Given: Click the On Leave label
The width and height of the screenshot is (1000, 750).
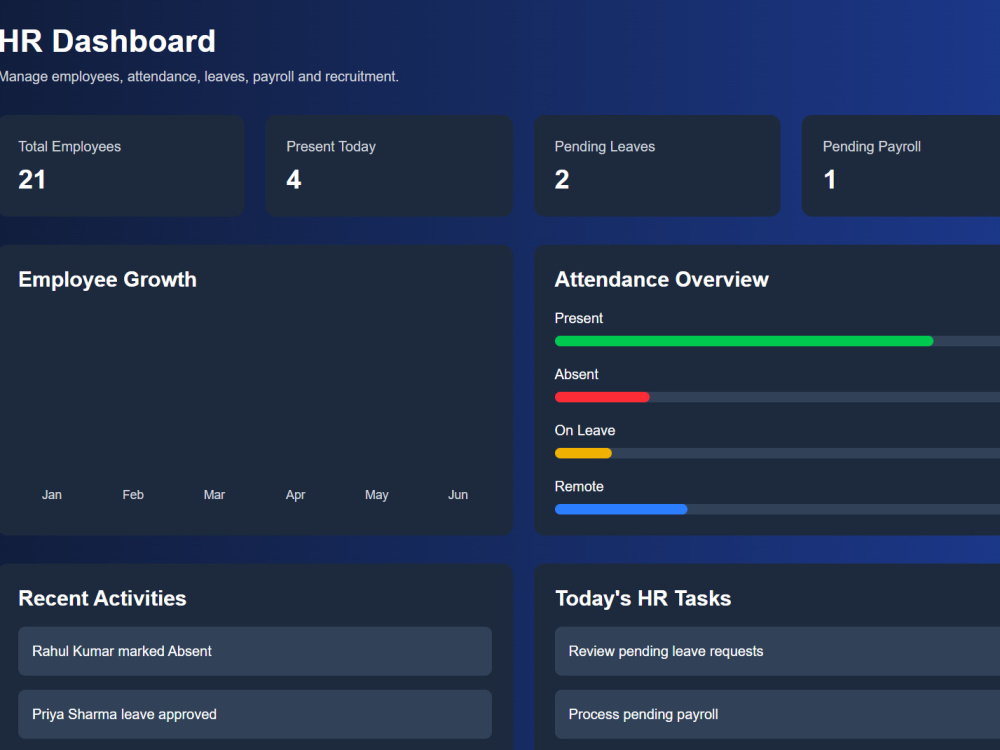Looking at the screenshot, I should point(585,430).
